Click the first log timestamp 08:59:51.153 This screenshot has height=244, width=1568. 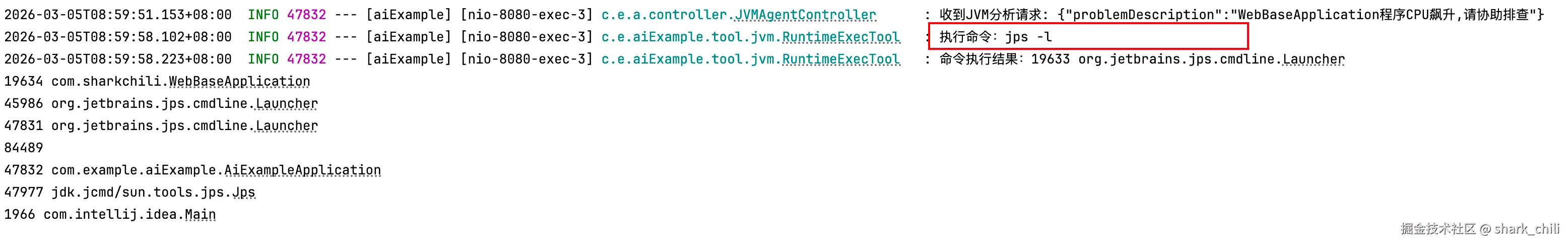tap(118, 15)
